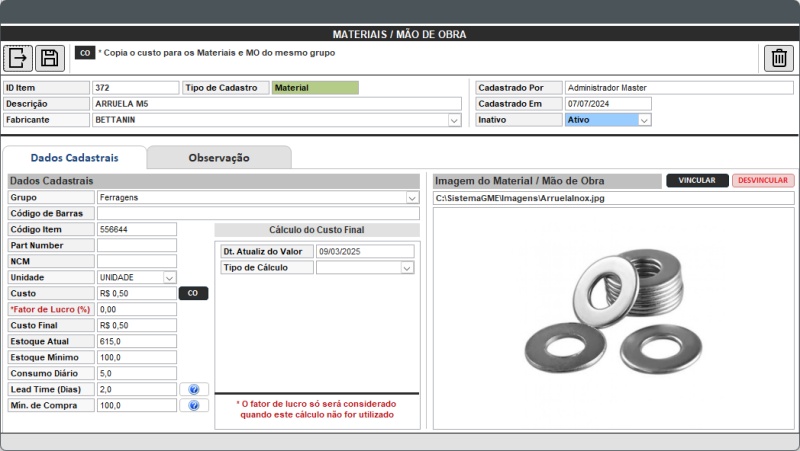The height and width of the screenshot is (451, 800).
Task: Click the DESVINCULAR button
Action: tap(763, 181)
